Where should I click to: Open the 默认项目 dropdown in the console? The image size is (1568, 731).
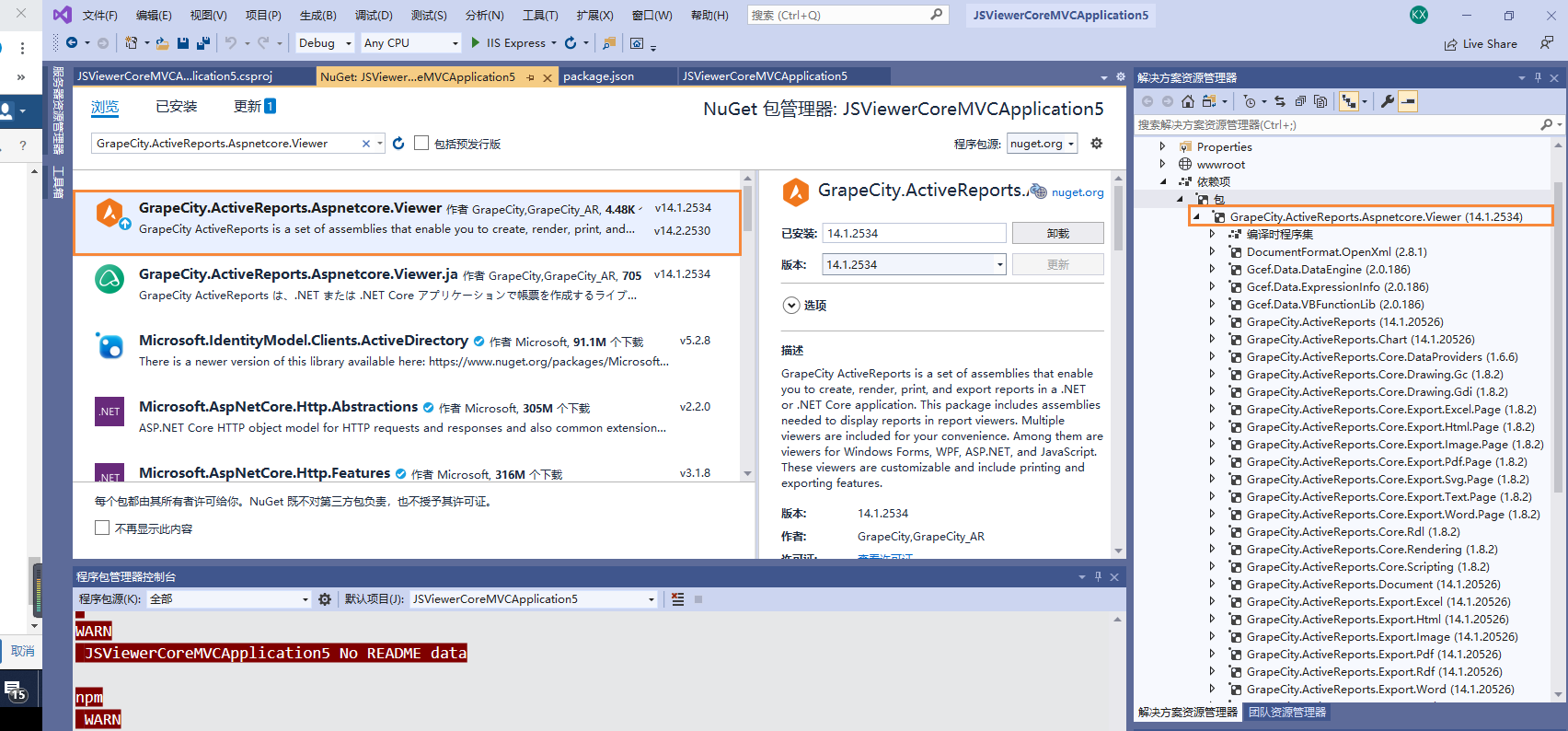point(534,599)
